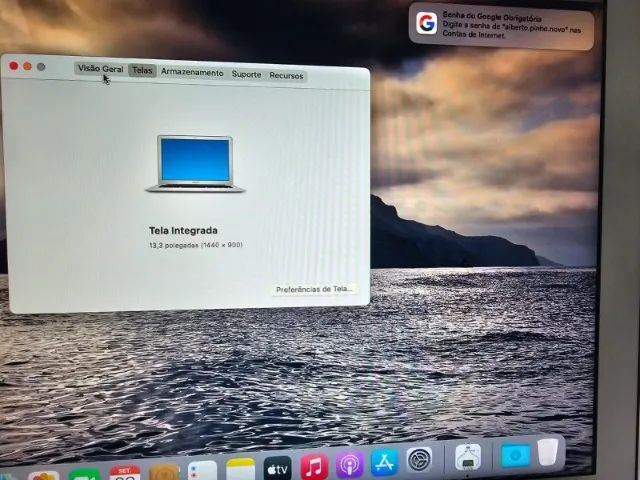This screenshot has width=640, height=480.
Task: Select the Telas tab
Action: coord(142,71)
